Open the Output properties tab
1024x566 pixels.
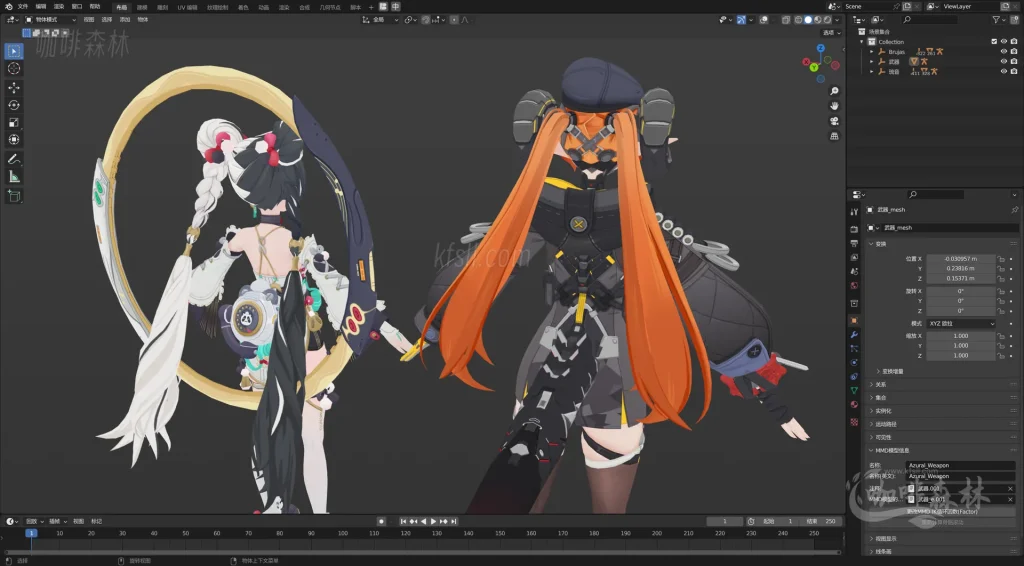854,244
